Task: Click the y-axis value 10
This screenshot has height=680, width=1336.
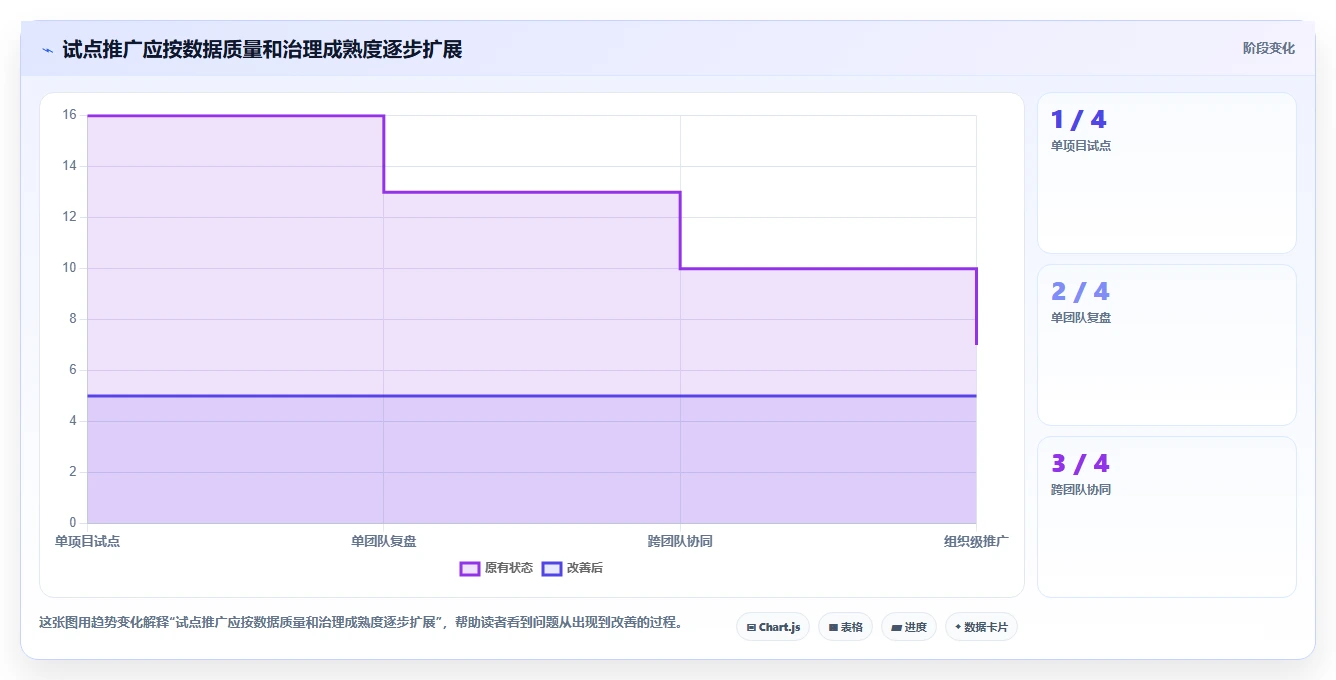Action: pyautogui.click(x=69, y=268)
